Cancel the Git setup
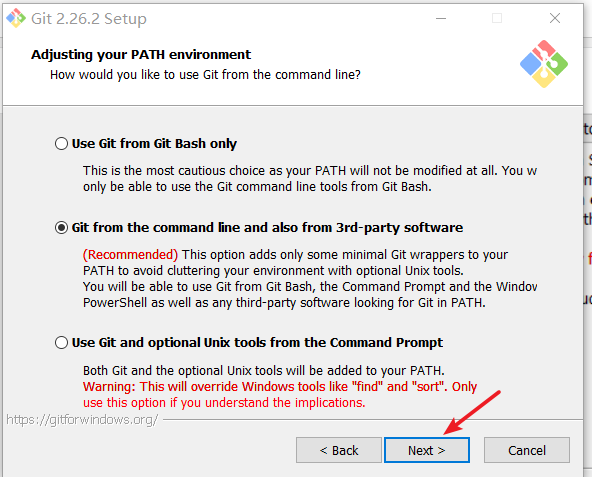Screen dimensions: 592x477 point(527,450)
